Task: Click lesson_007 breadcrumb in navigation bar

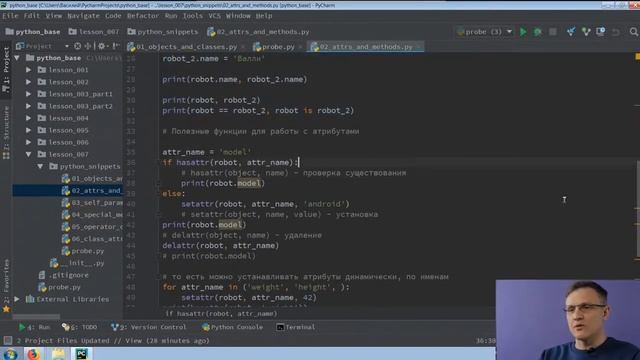Action: point(94,32)
